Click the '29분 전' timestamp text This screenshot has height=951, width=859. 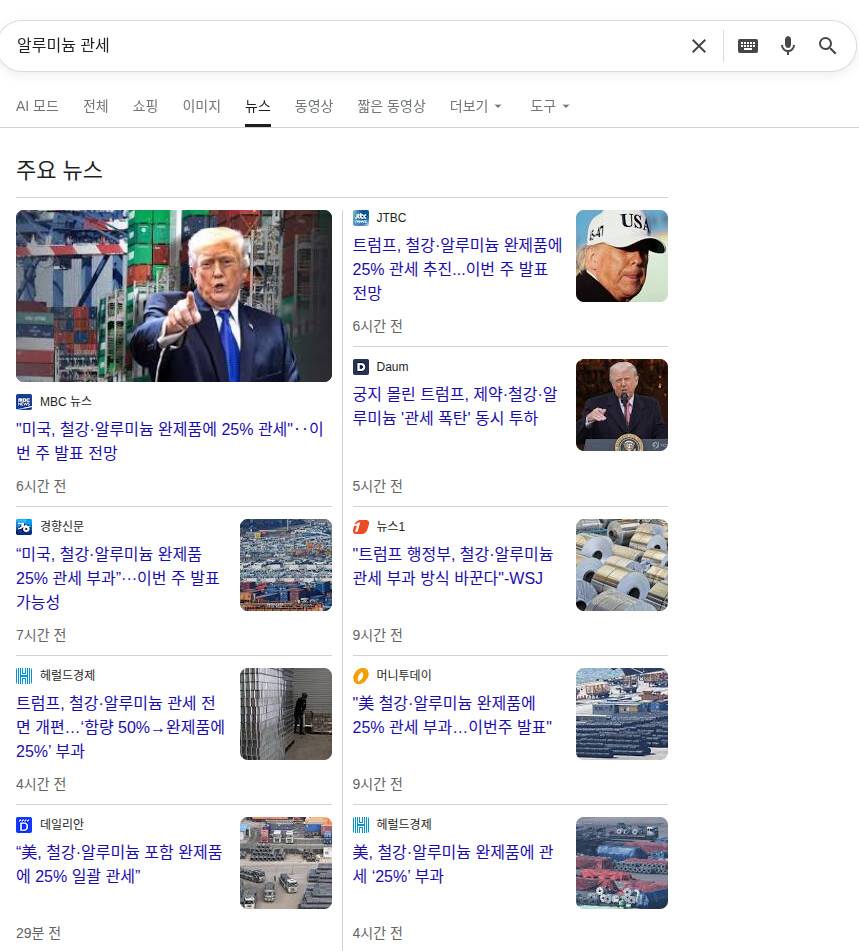(38, 933)
